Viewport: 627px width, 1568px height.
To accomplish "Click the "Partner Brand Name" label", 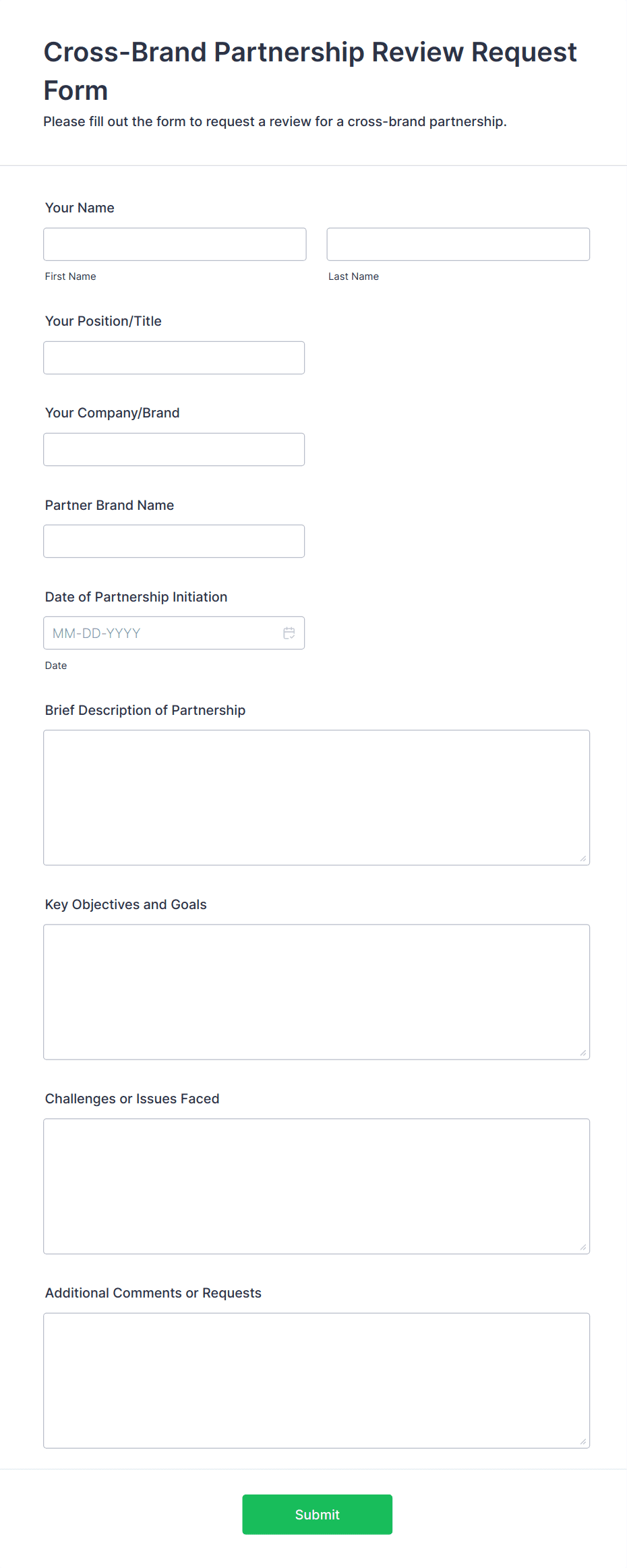I will point(109,505).
